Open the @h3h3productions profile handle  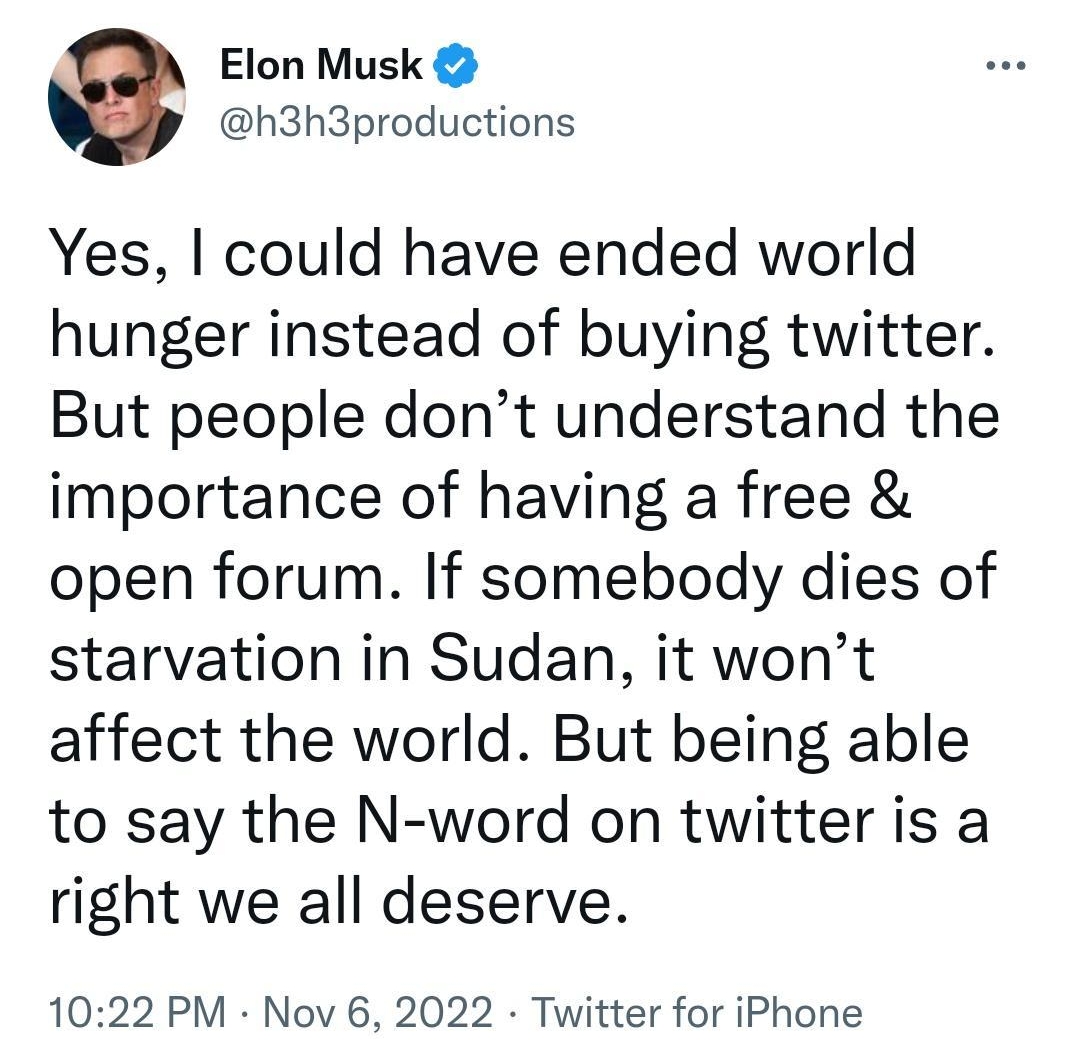pos(397,122)
